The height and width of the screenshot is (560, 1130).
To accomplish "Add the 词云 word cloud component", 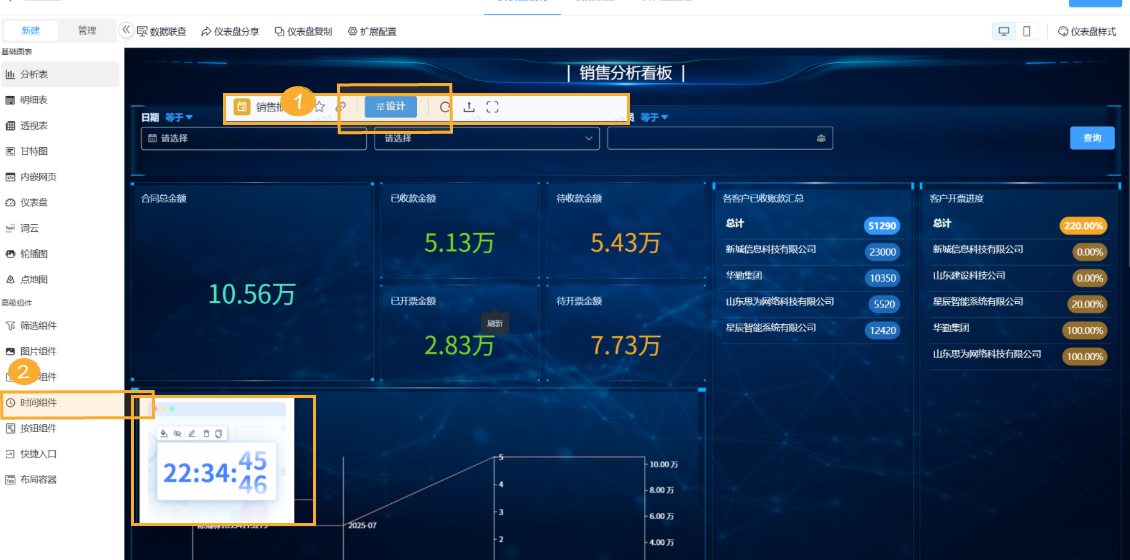I will [30, 228].
